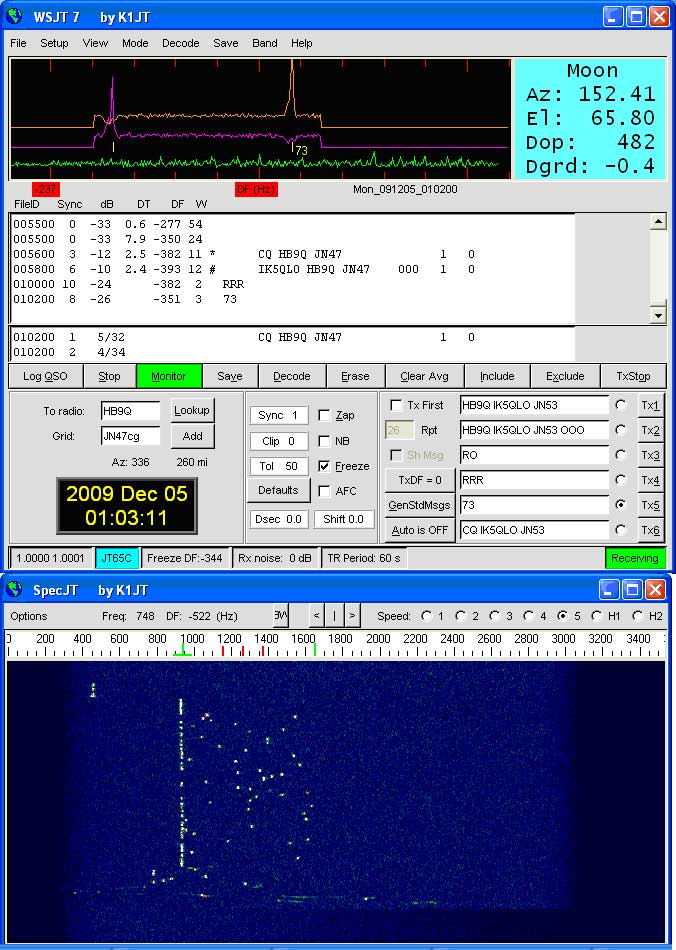
Task: Open the Band menu
Action: (265, 43)
